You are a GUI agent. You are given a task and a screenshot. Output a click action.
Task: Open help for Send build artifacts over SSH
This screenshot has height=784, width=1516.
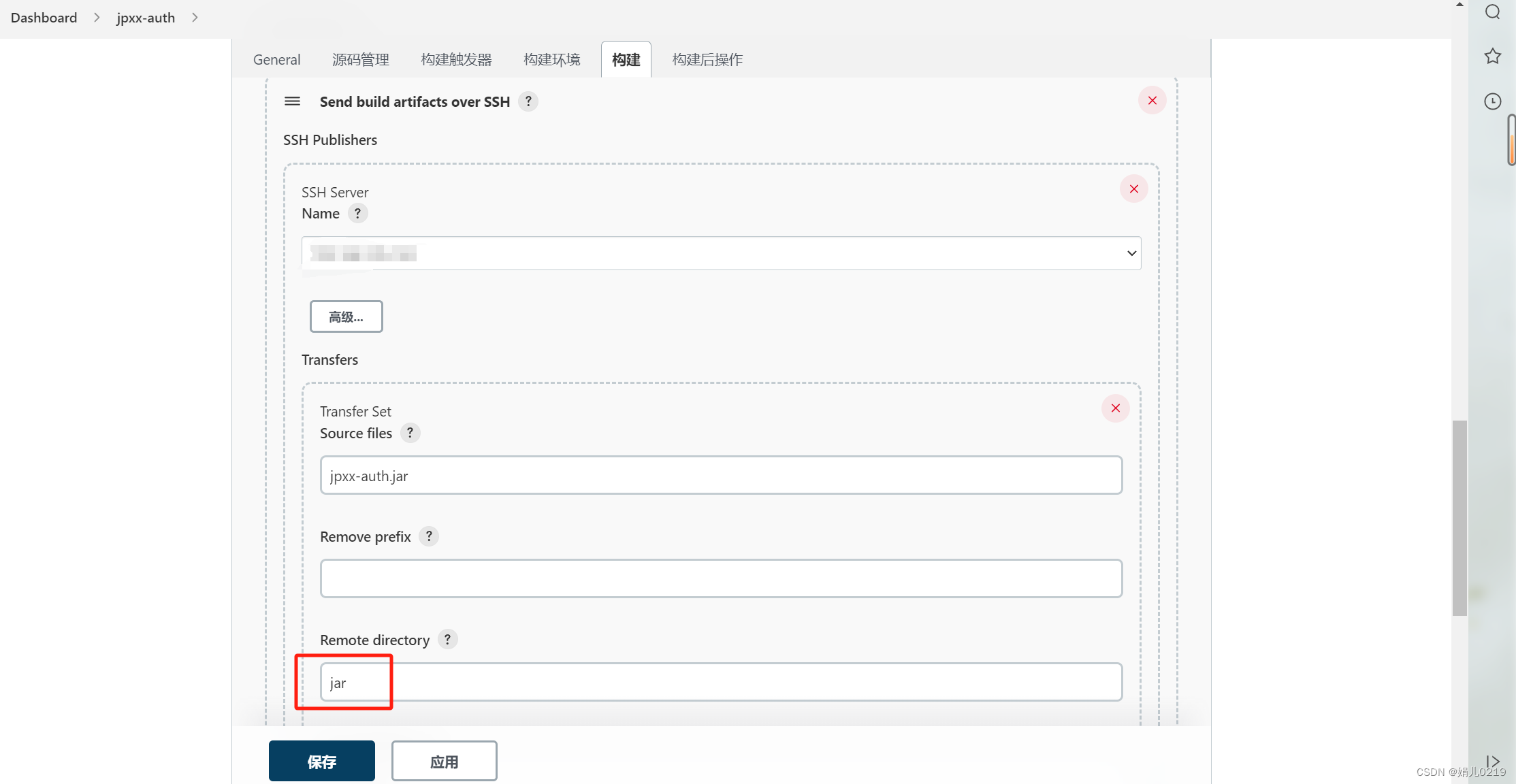(528, 101)
